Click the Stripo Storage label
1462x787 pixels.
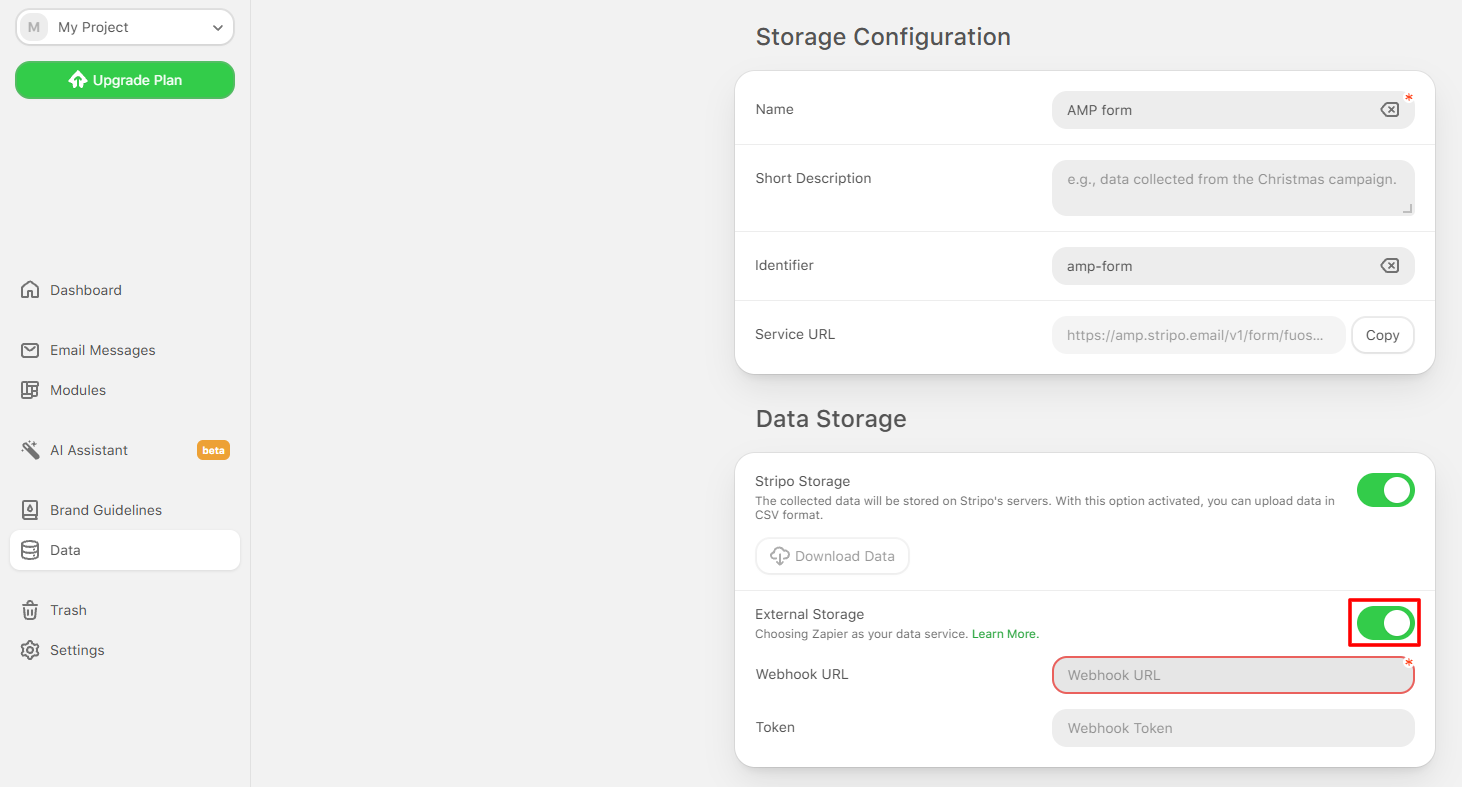[802, 481]
